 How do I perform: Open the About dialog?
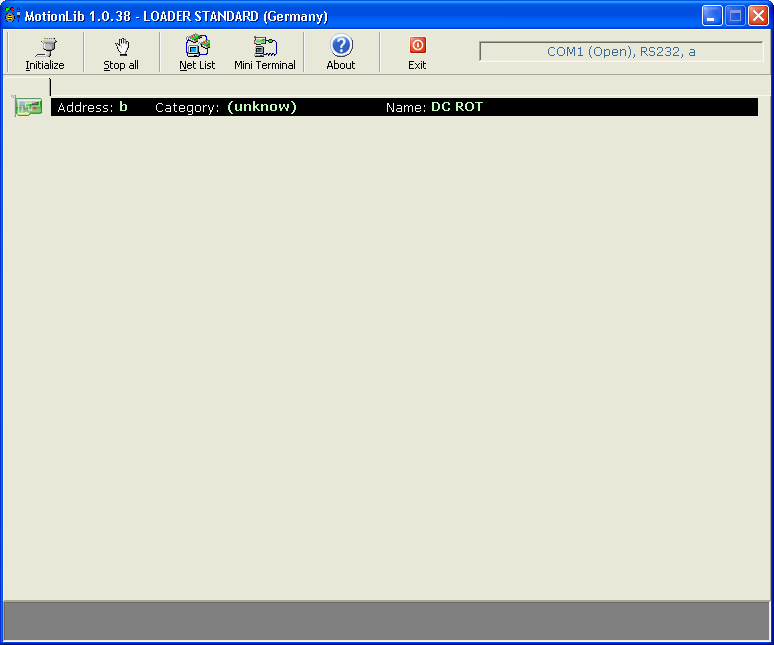pos(341,53)
